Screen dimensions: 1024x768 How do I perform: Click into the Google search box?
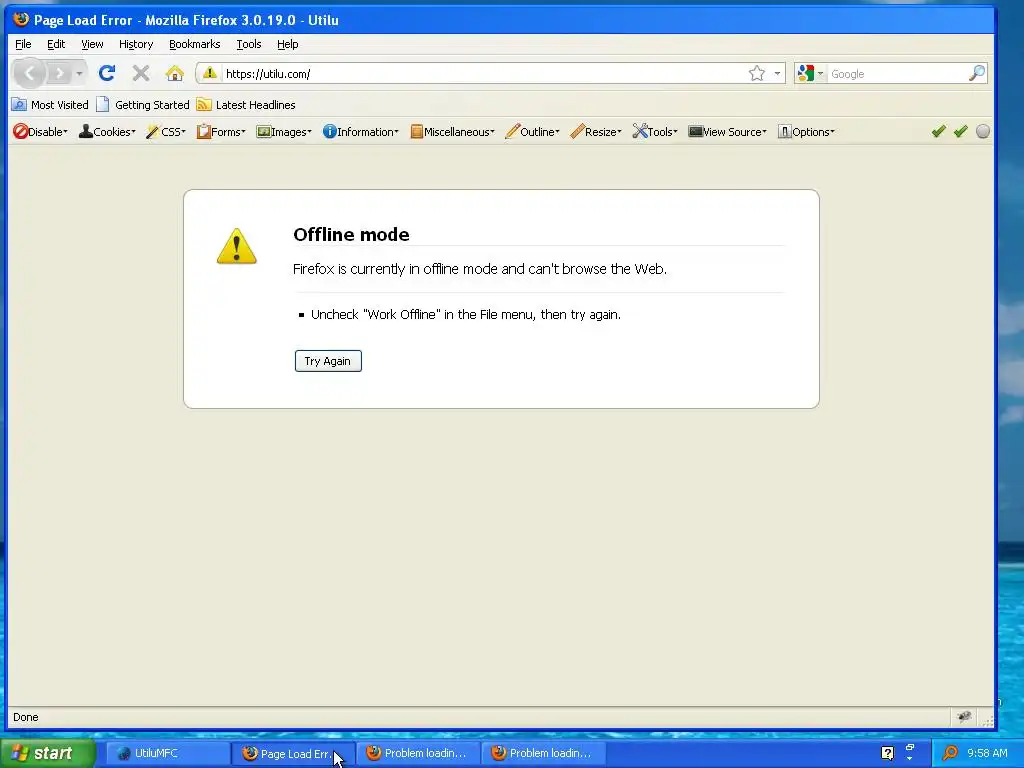(897, 74)
